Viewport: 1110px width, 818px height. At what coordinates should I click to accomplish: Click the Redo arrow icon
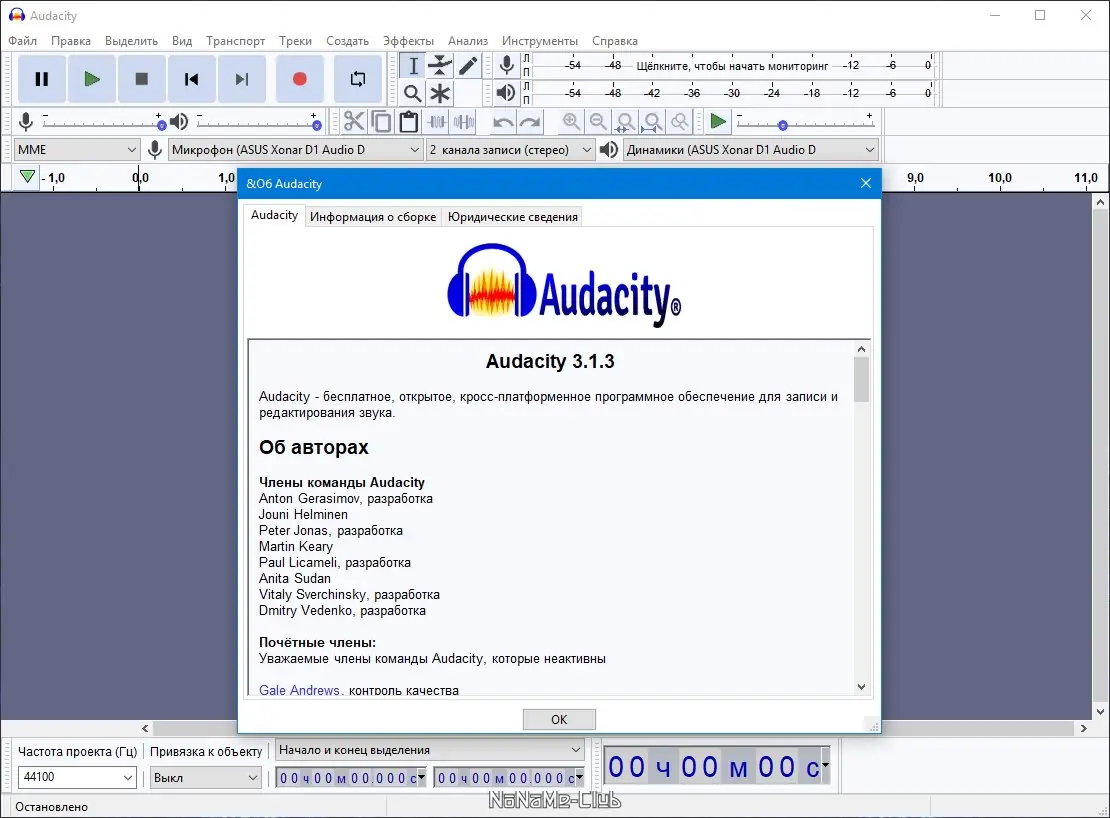click(x=530, y=122)
